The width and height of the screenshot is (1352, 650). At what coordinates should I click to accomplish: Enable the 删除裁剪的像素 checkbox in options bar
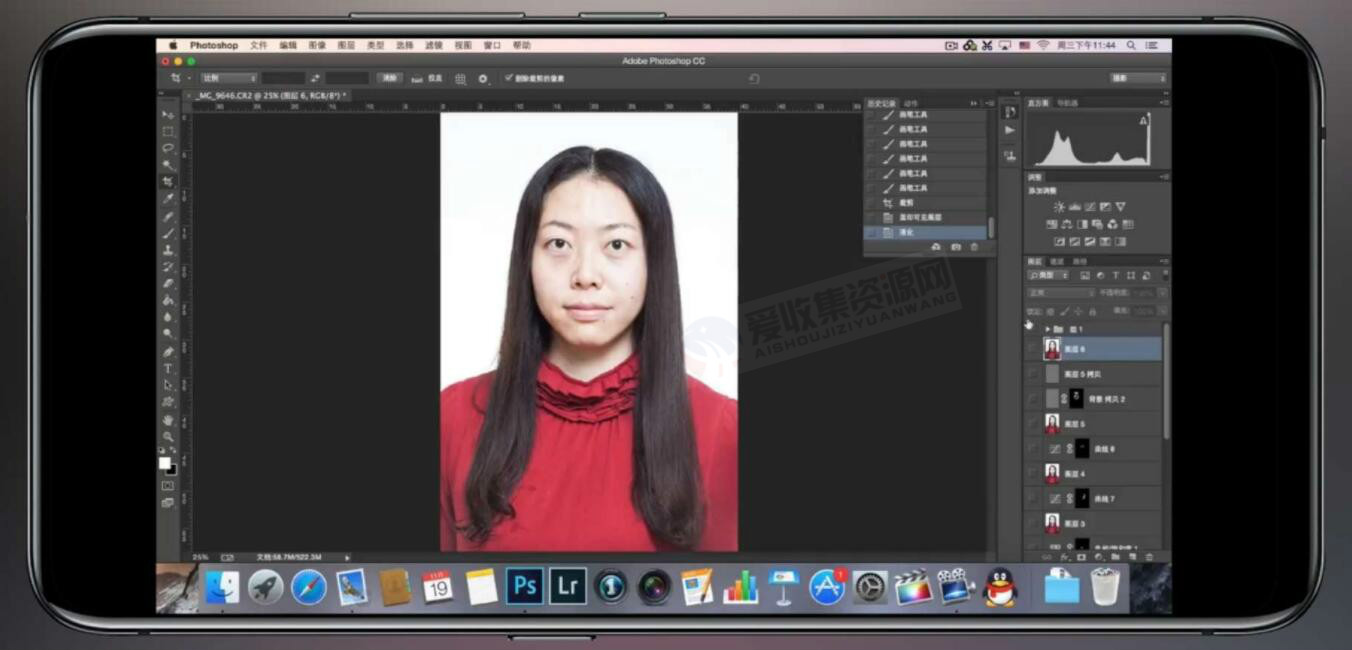[510, 77]
